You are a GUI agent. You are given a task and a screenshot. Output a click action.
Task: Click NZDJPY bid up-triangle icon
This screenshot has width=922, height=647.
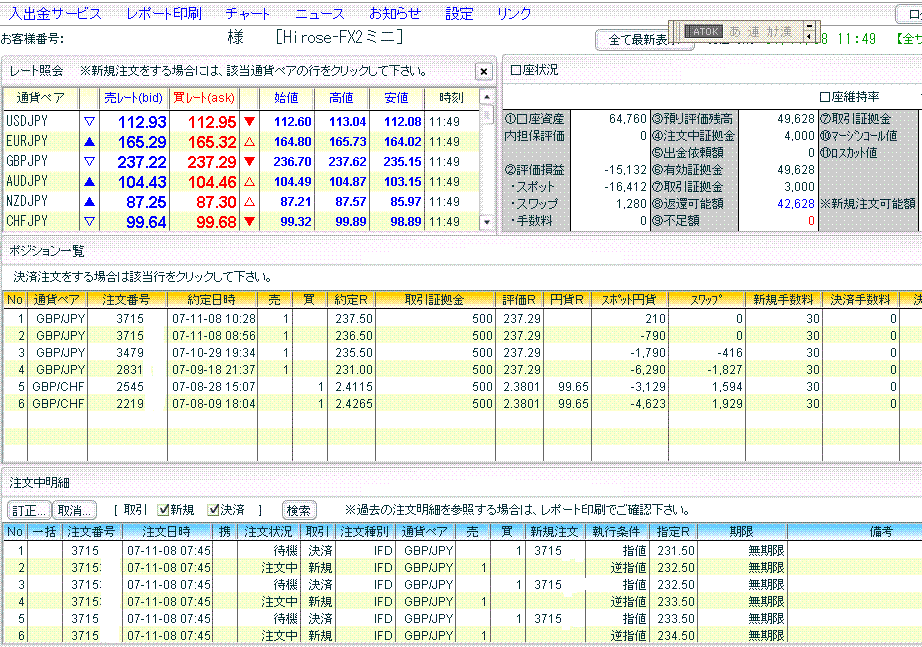pyautogui.click(x=89, y=202)
